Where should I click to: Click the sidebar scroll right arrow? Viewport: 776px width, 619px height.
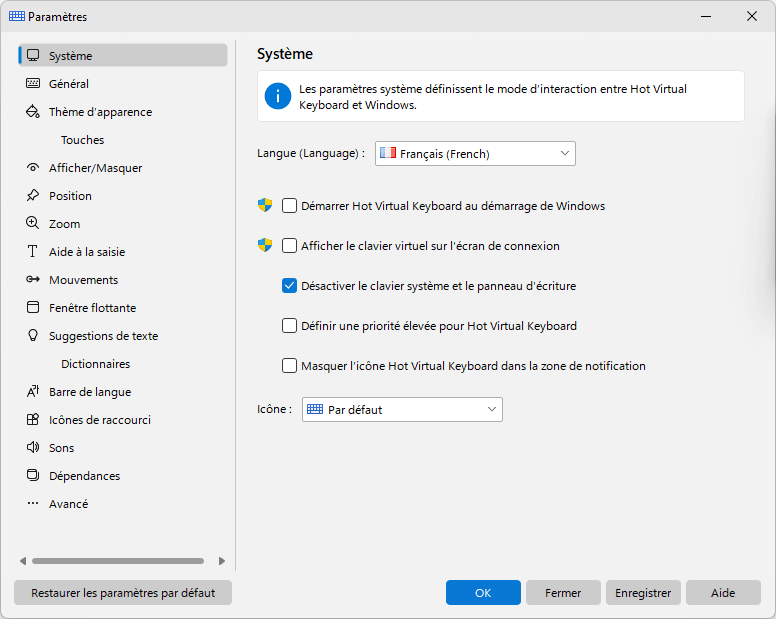coord(222,561)
